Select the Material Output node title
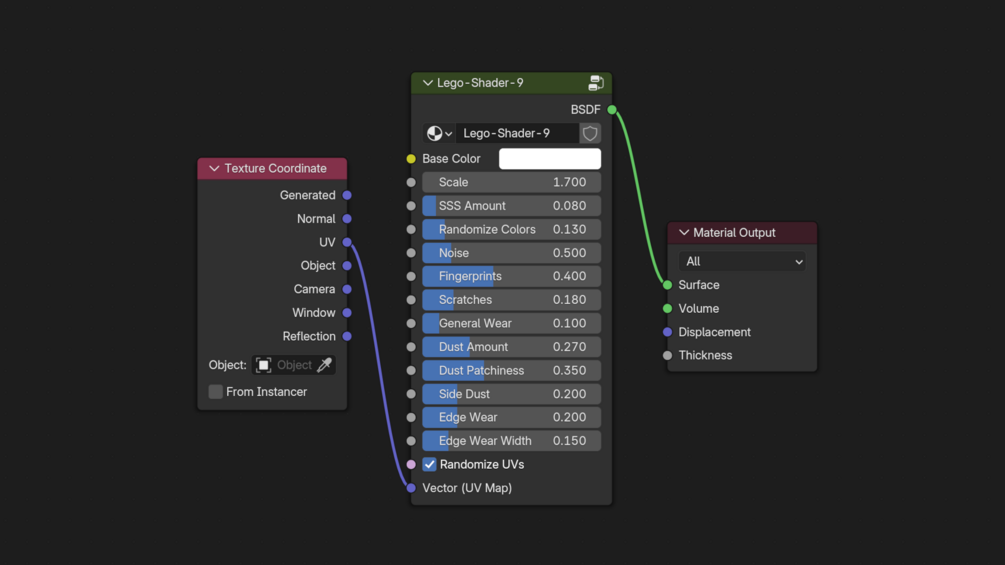 734,233
